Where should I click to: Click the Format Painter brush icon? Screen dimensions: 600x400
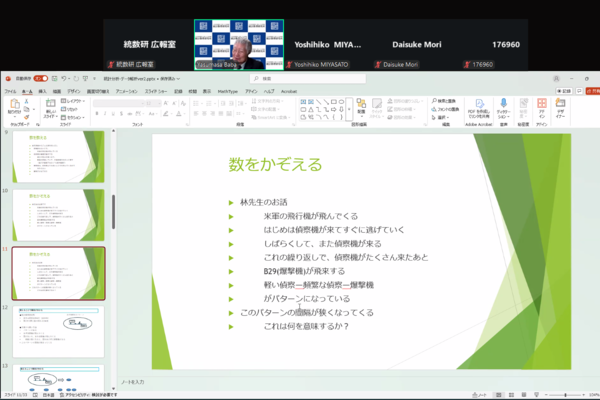point(26,117)
